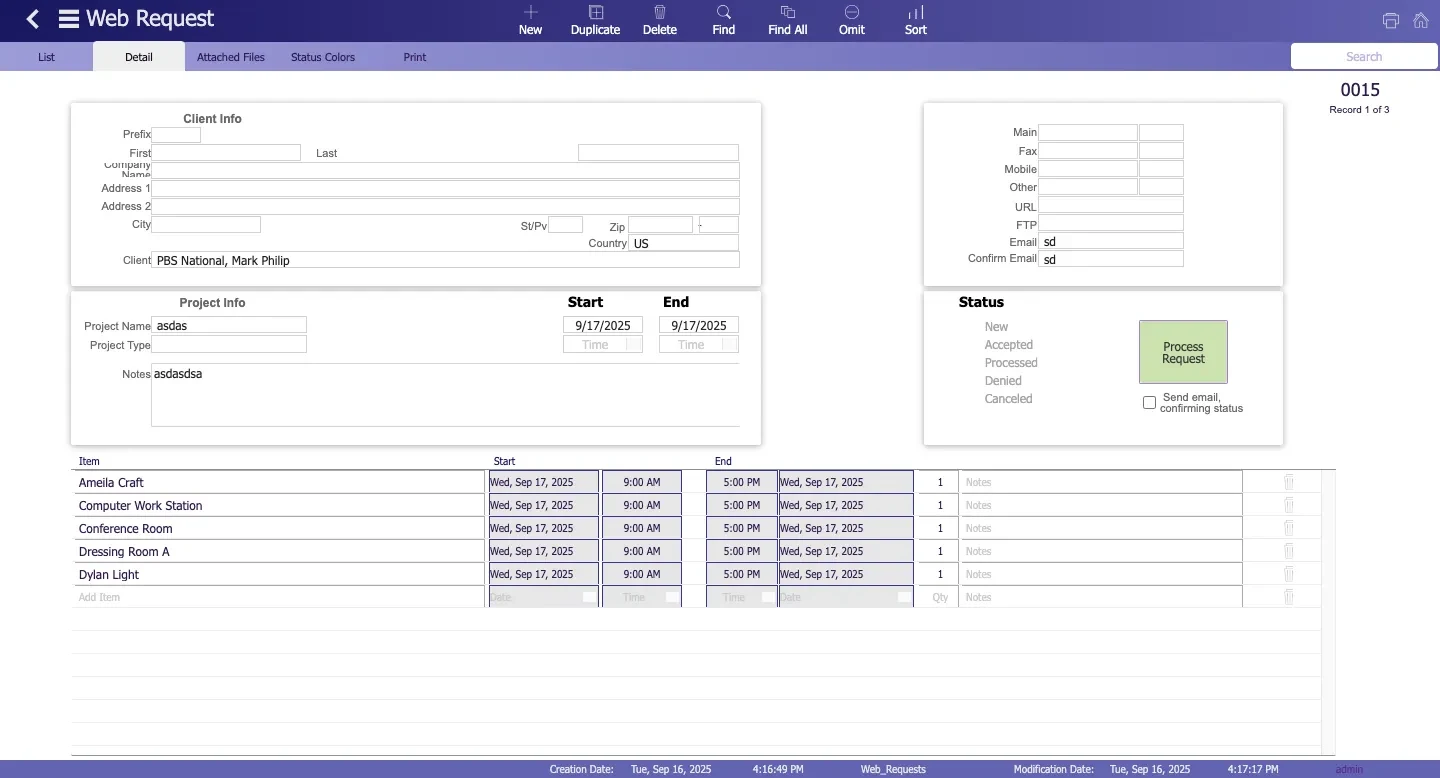This screenshot has height=778, width=1440.
Task: Open Project Type field
Action: 229,345
